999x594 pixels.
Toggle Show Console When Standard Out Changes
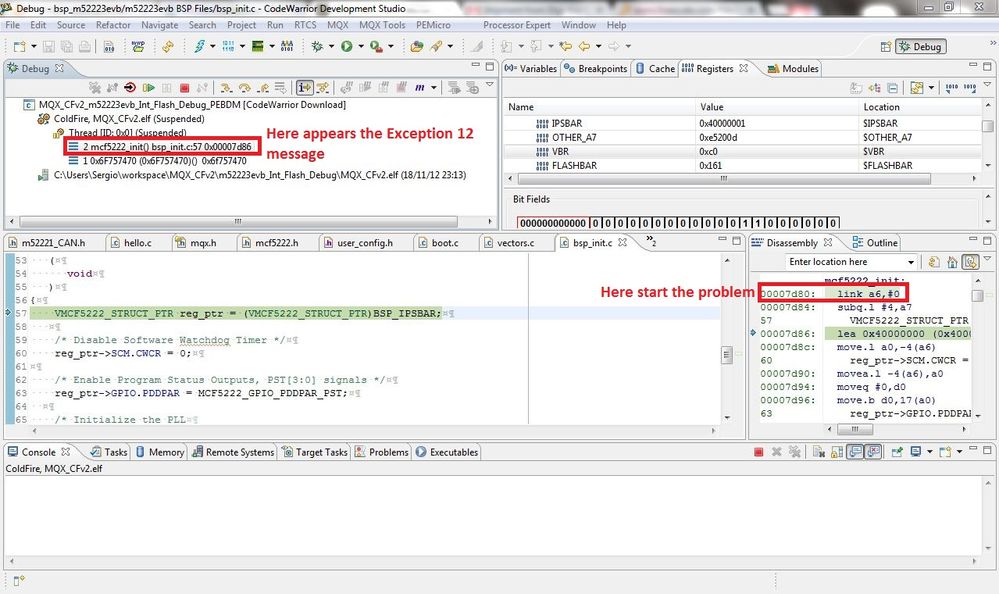(x=855, y=452)
